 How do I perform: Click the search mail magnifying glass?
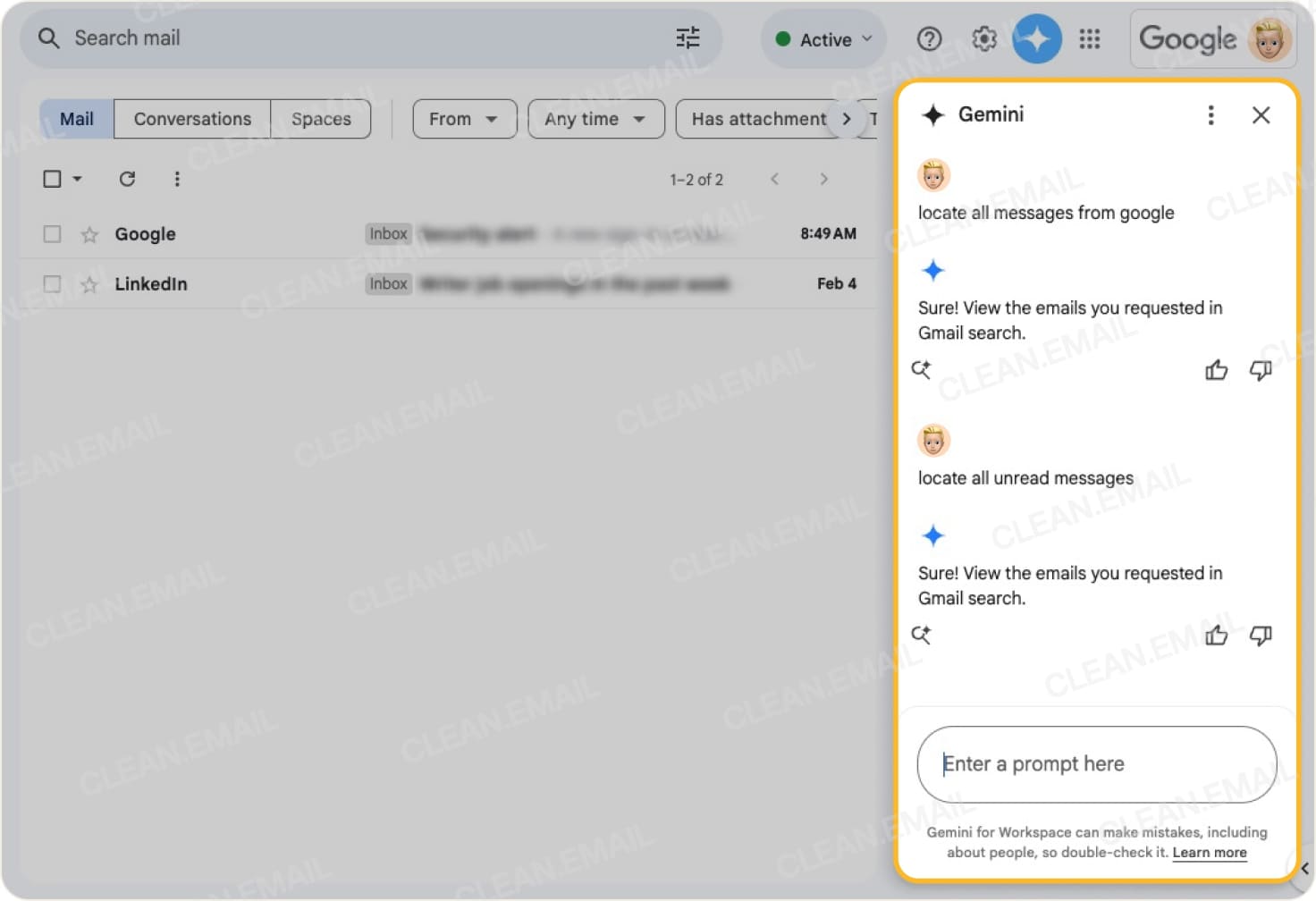(48, 38)
